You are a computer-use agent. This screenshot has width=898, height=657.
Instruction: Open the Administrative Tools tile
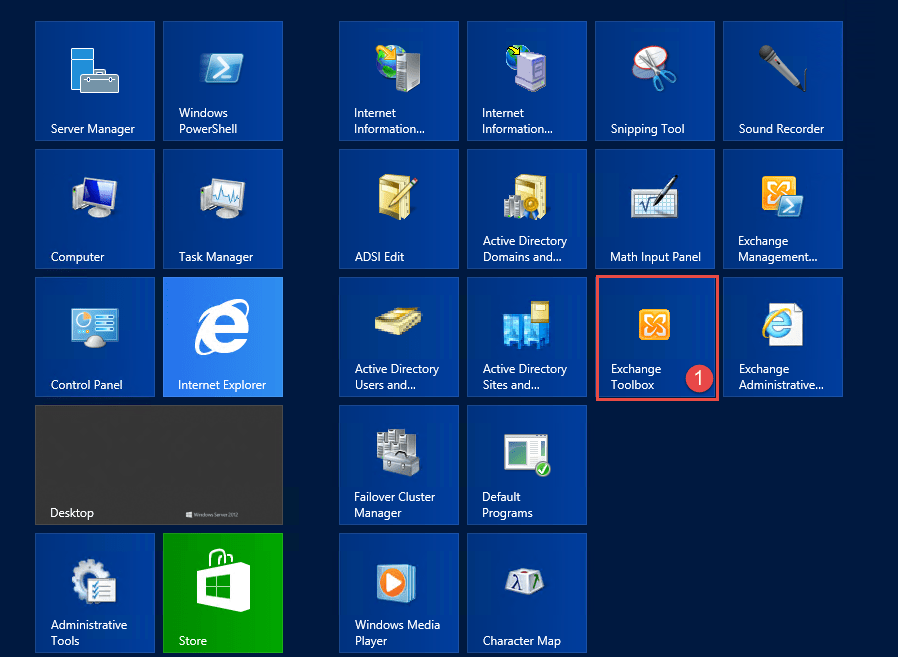(95, 593)
